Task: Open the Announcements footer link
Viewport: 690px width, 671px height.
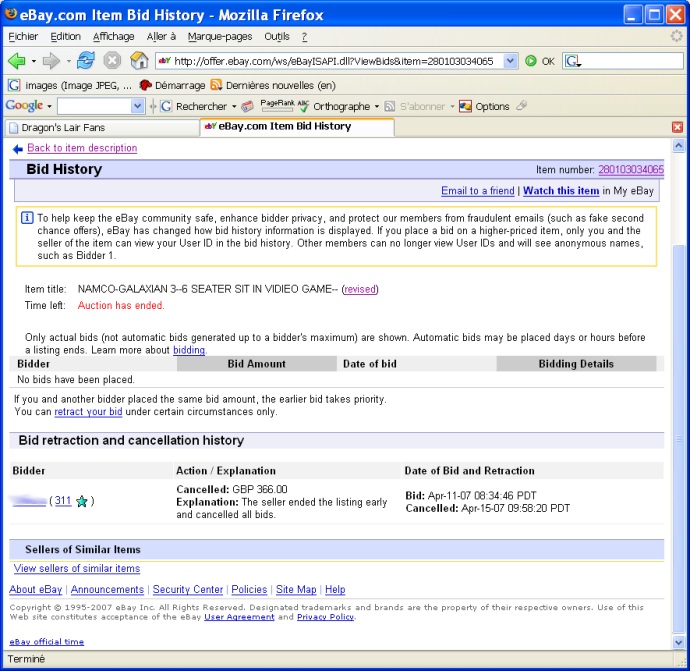Action: coord(107,590)
